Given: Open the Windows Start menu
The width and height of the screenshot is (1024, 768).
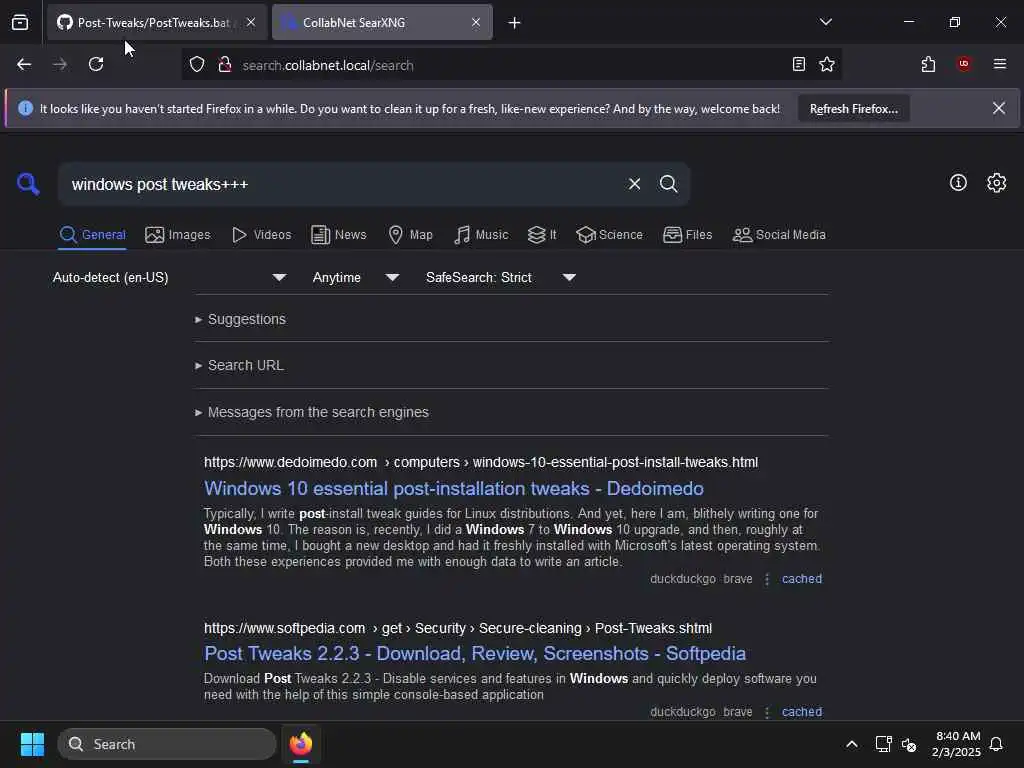Looking at the screenshot, I should point(32,744).
